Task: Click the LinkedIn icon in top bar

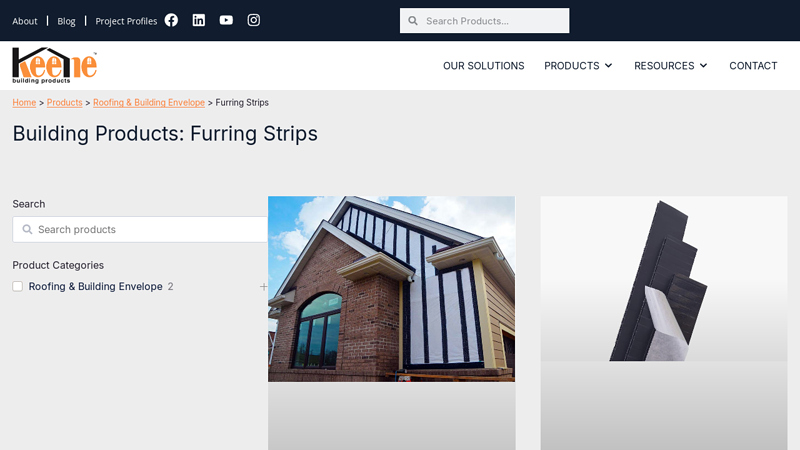Action: [199, 20]
